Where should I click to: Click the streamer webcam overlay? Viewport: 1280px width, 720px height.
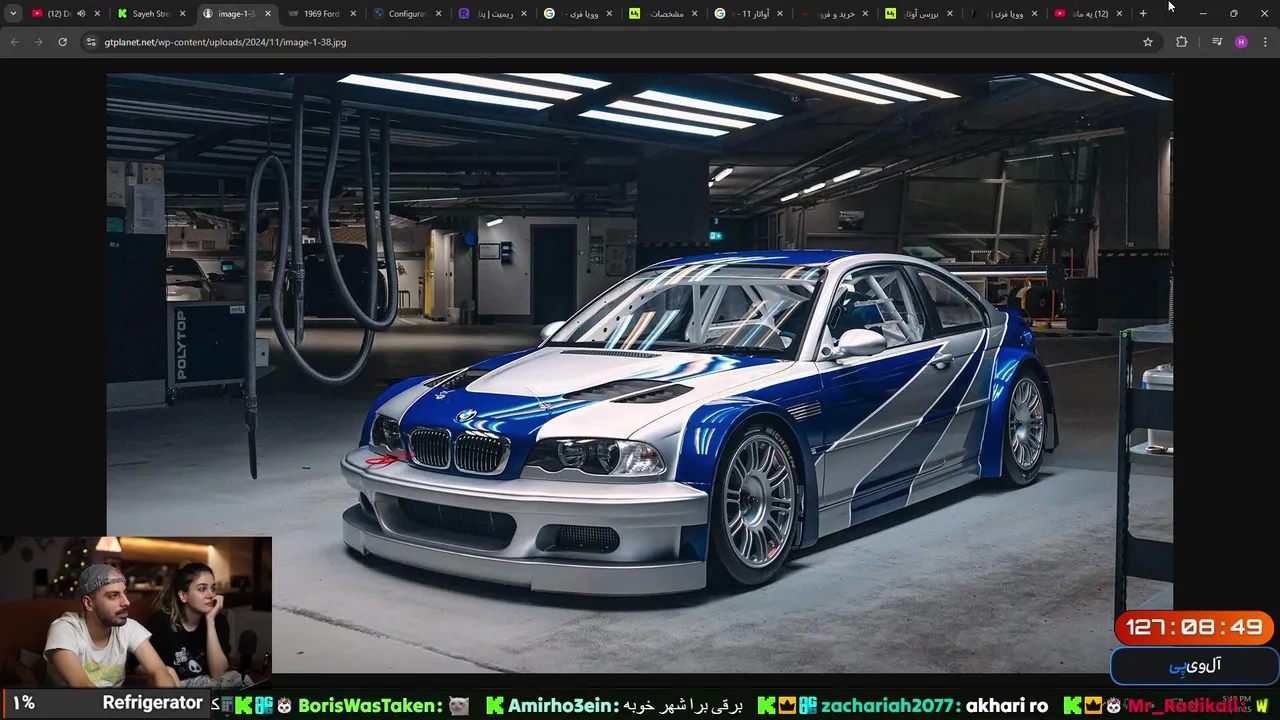(x=136, y=612)
